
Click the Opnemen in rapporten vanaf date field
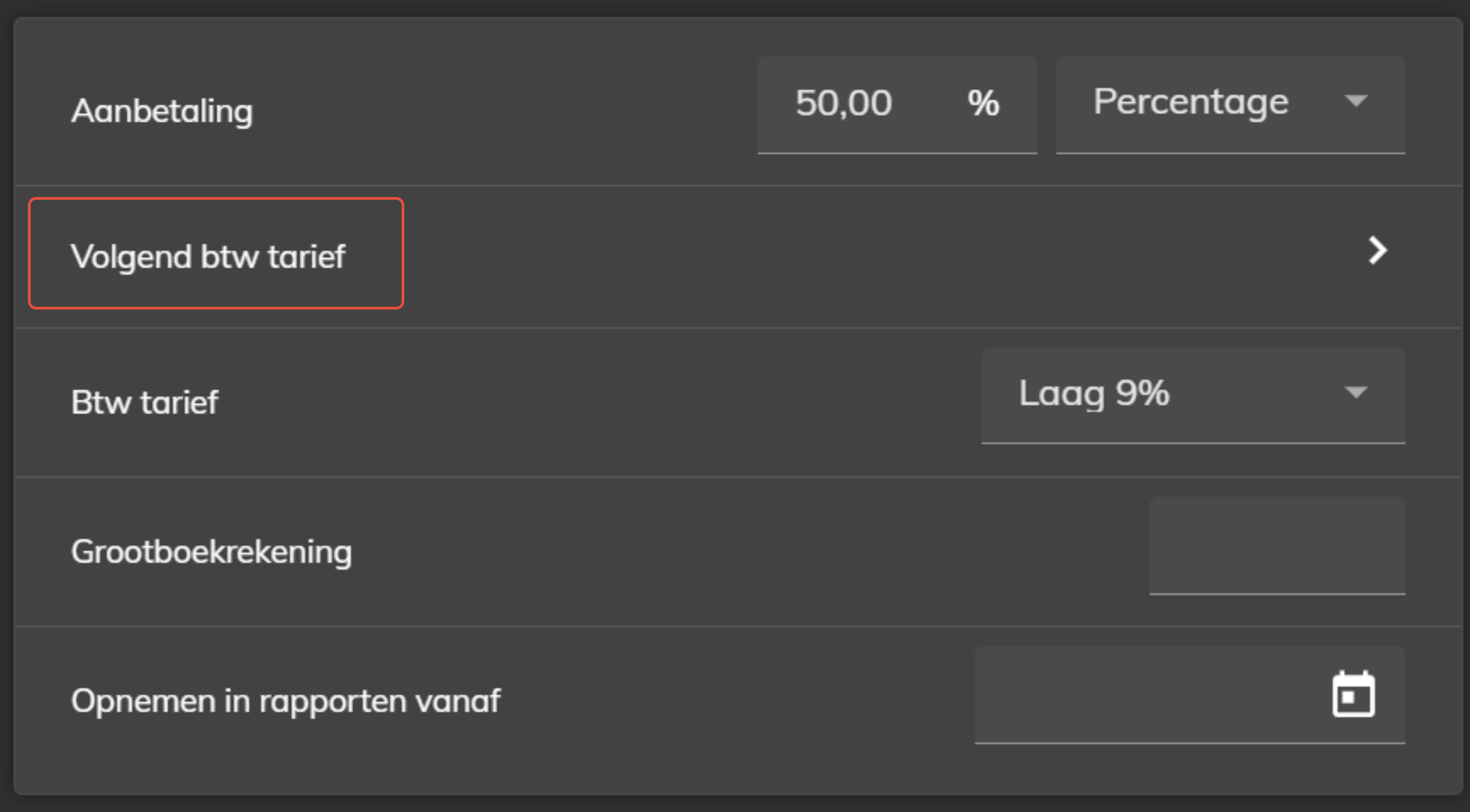tap(1190, 695)
